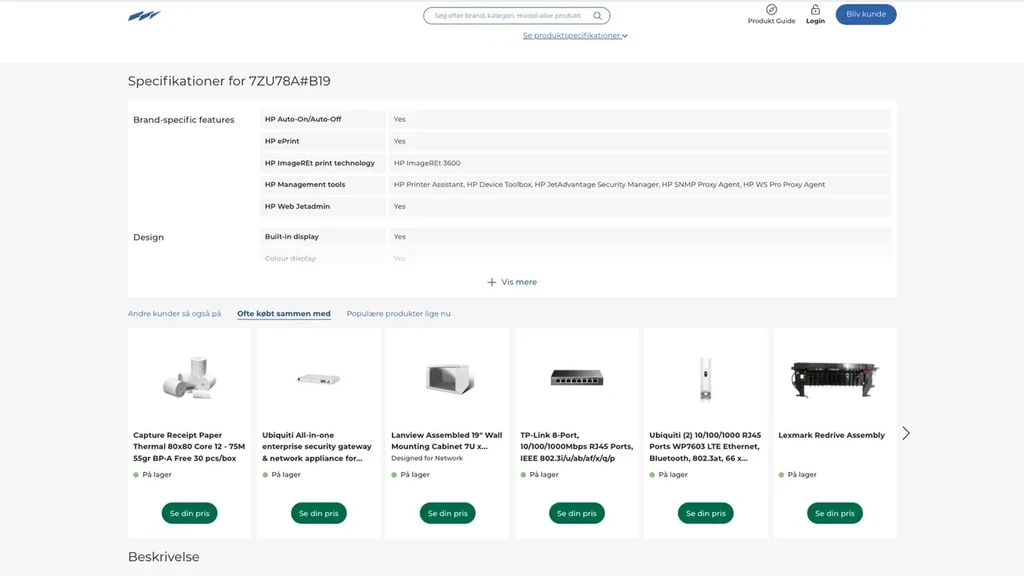Expand specifications with Vis mere

pos(512,282)
